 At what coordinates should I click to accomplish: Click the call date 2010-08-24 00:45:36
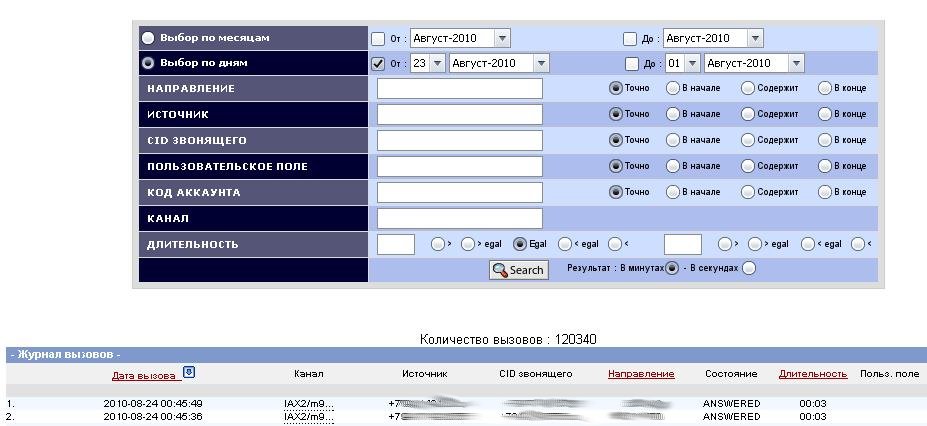(x=153, y=417)
